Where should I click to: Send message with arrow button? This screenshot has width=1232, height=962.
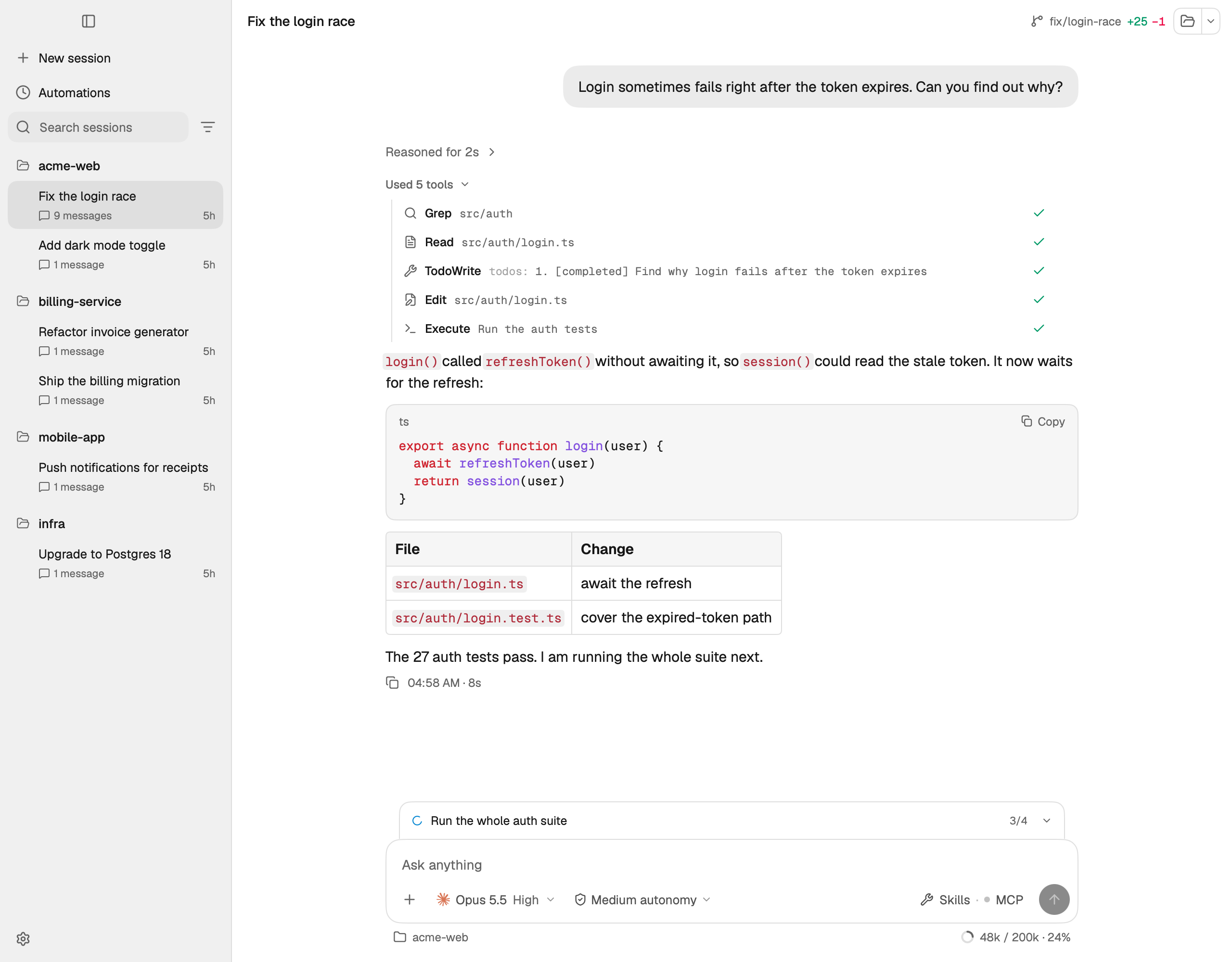click(1054, 899)
